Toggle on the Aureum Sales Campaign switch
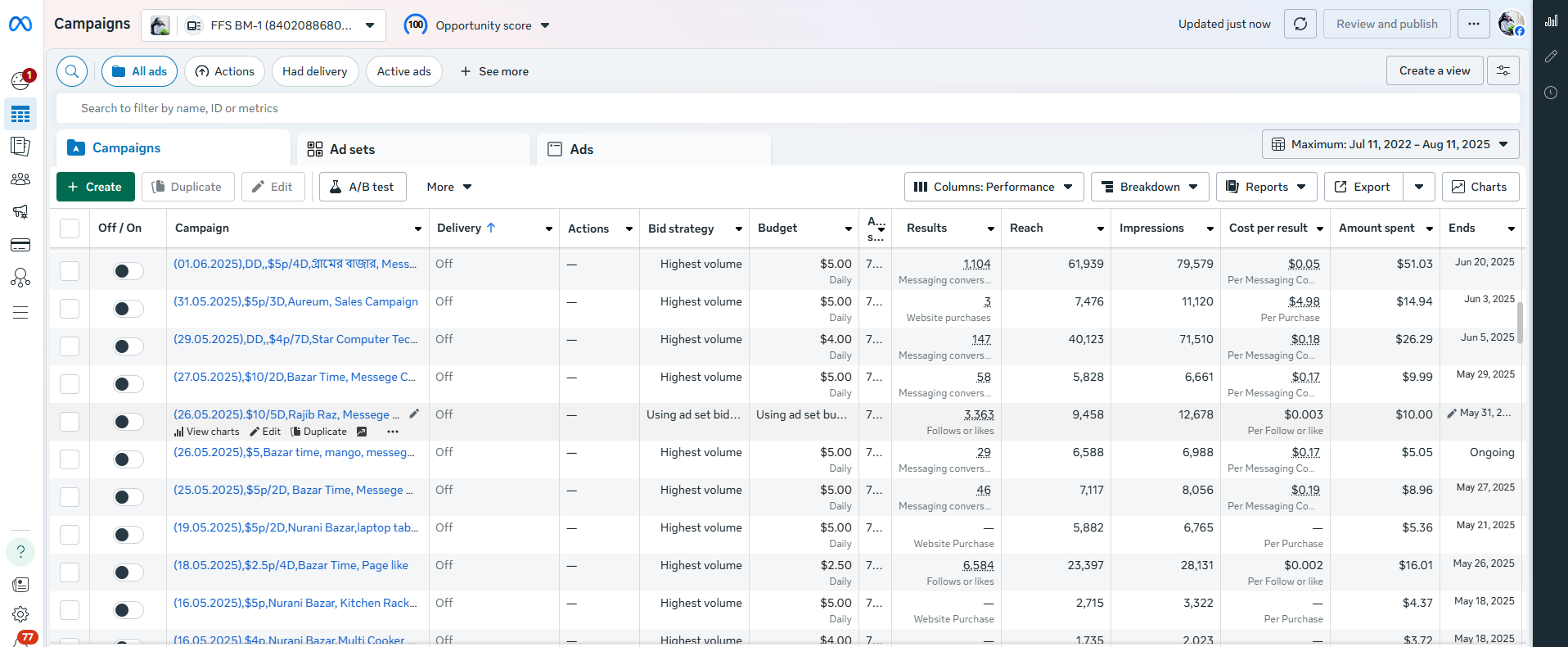Screen dimensions: 1568x647 click(128, 309)
